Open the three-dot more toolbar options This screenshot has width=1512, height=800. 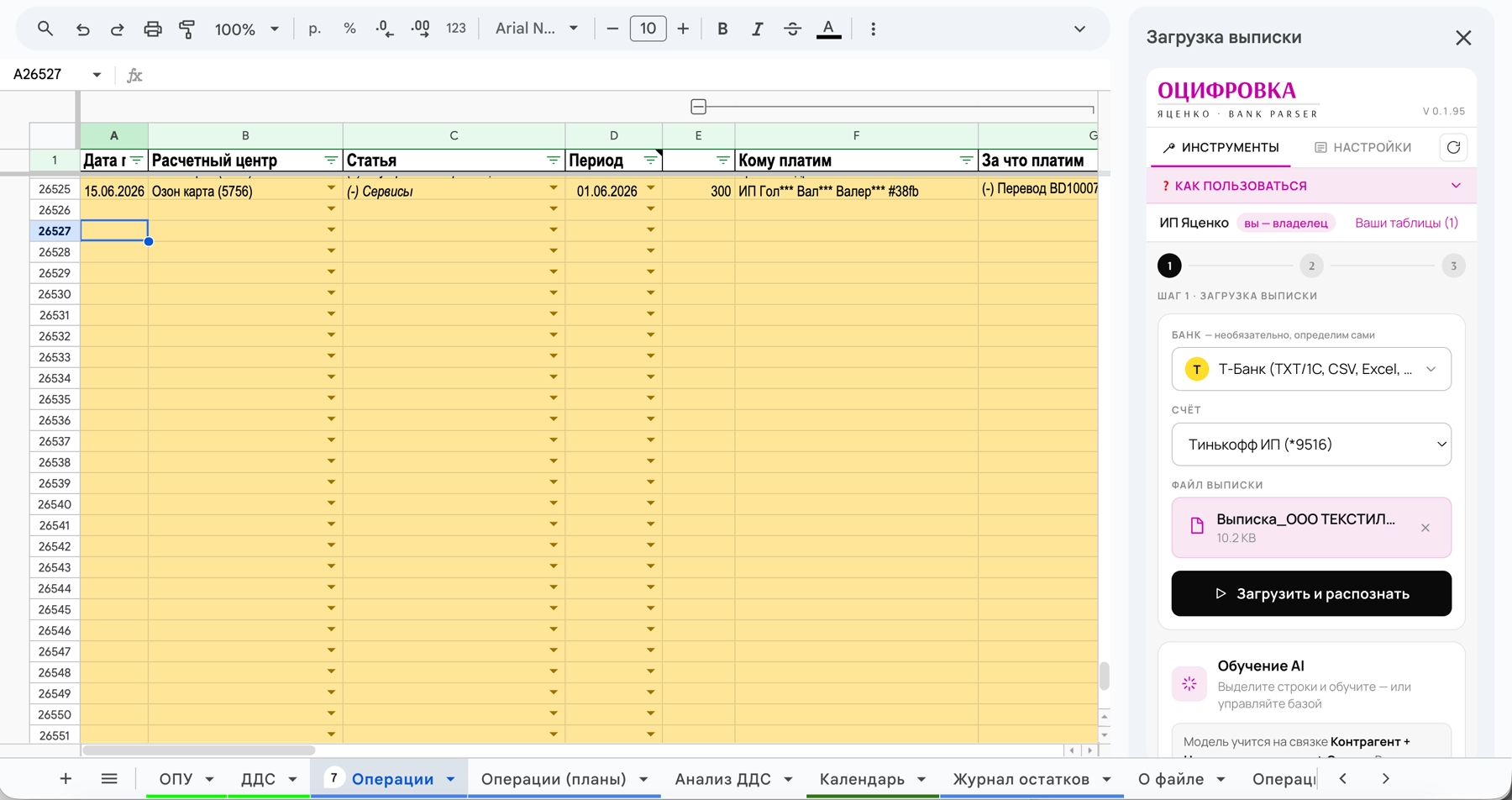(873, 29)
